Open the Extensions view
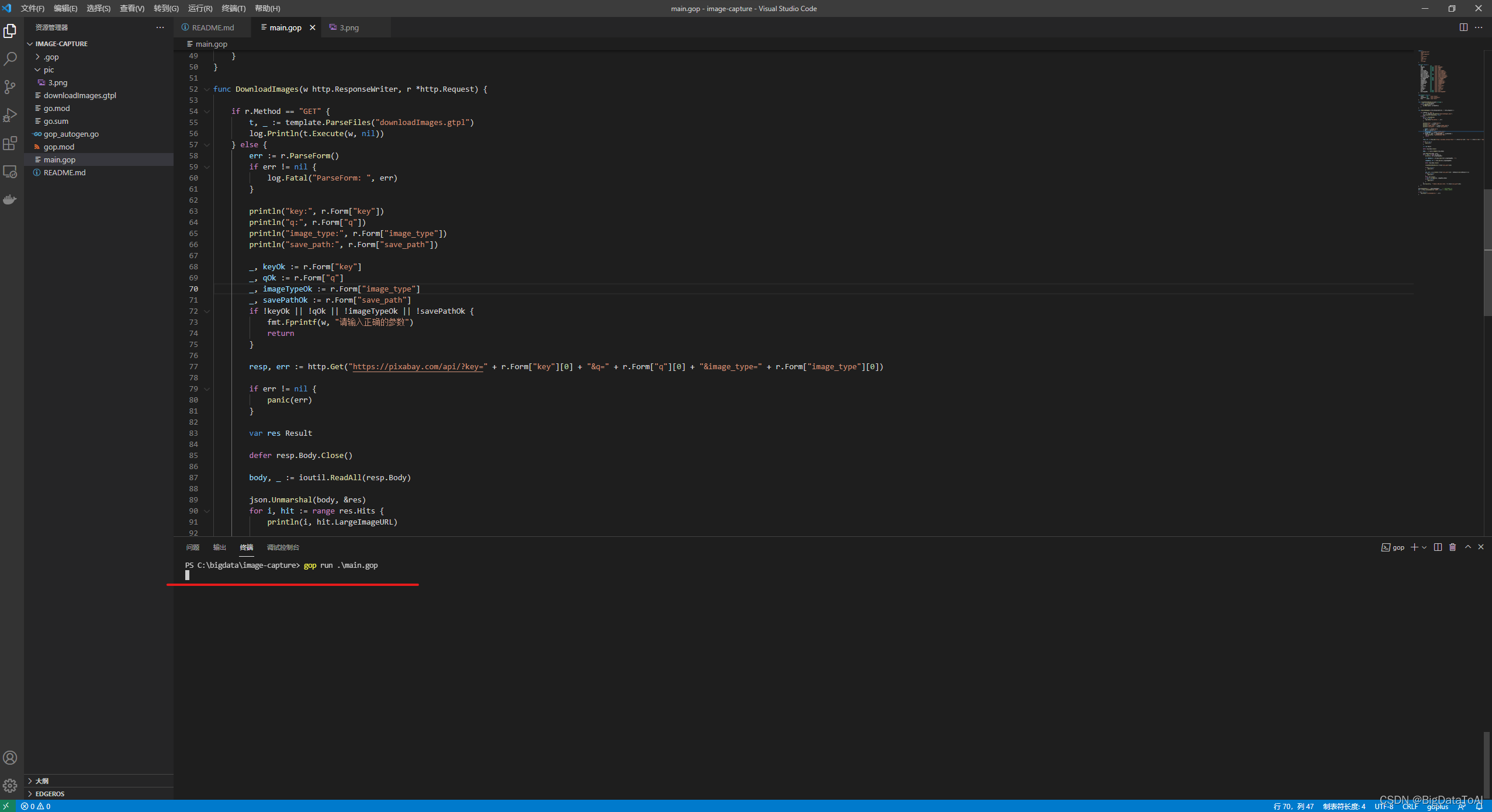This screenshot has width=1492, height=812. coord(10,143)
